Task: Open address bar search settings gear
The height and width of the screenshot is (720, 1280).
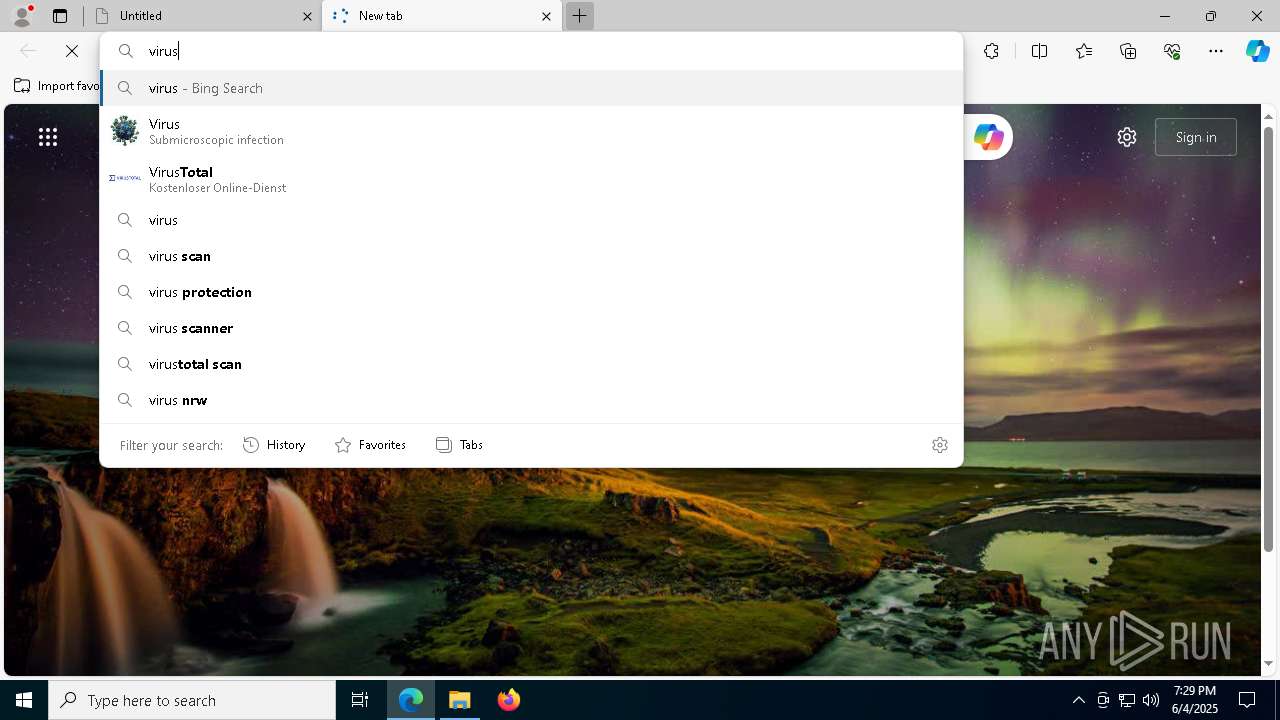Action: tap(940, 445)
